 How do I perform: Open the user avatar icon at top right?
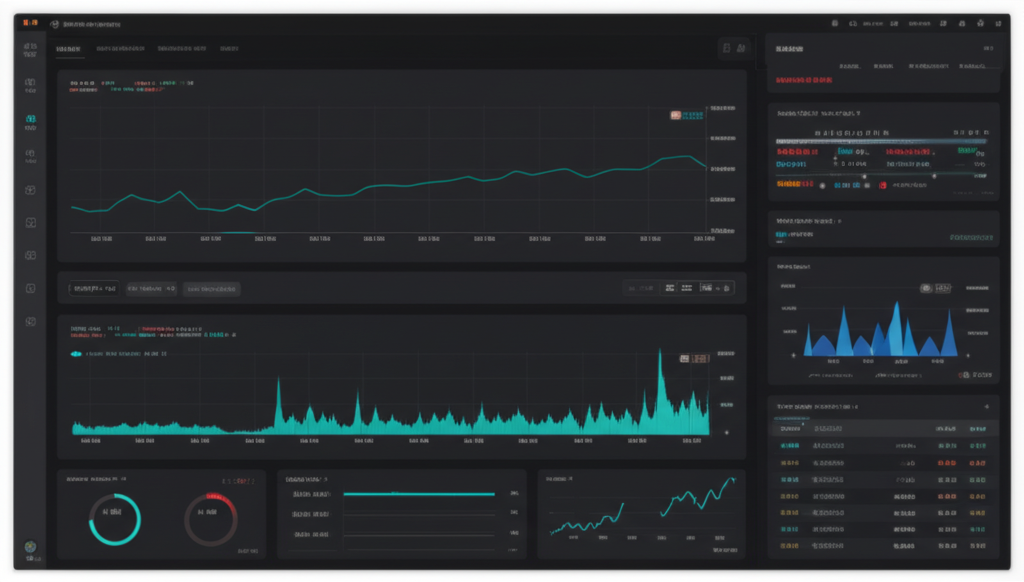pos(998,22)
